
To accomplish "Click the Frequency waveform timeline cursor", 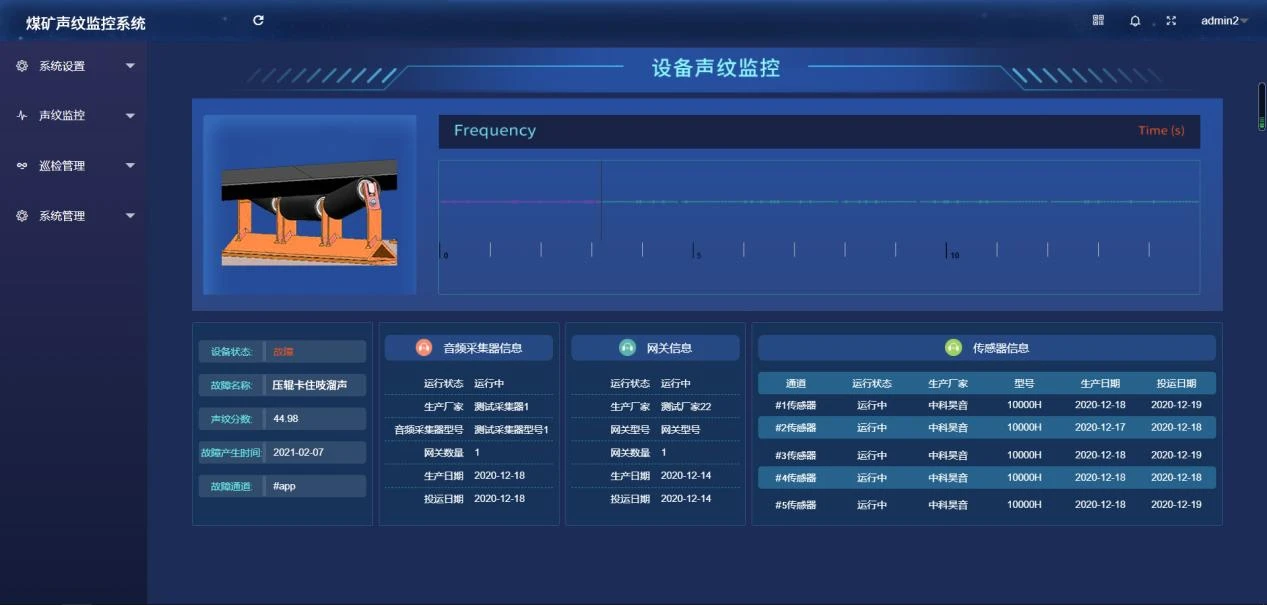I will tap(601, 200).
